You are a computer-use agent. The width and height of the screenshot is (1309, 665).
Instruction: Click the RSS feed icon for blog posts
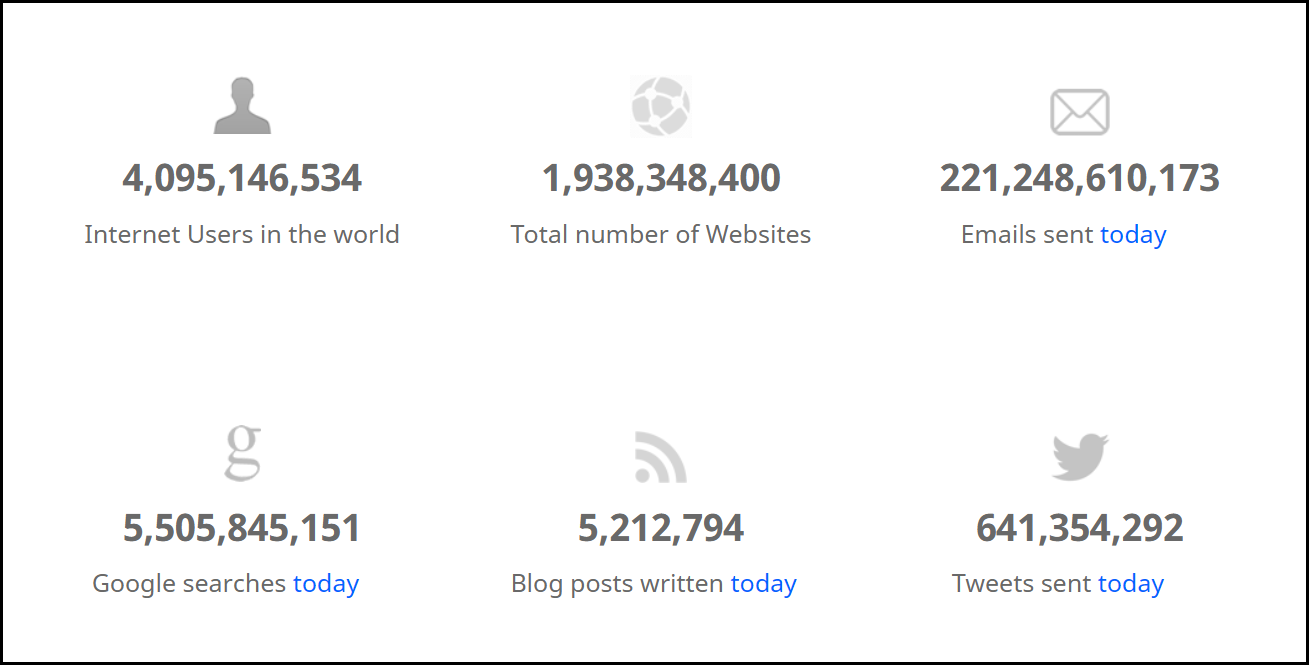(x=661, y=457)
